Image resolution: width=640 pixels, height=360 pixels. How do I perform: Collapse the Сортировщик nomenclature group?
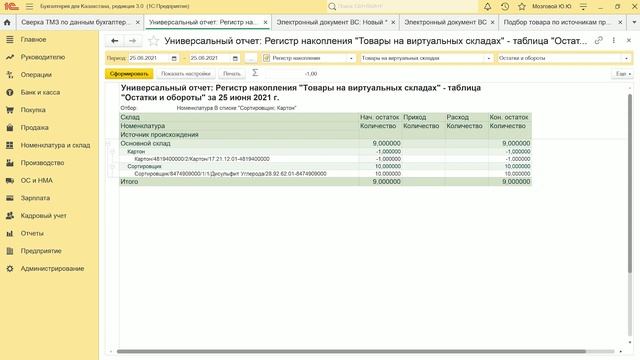click(x=113, y=167)
